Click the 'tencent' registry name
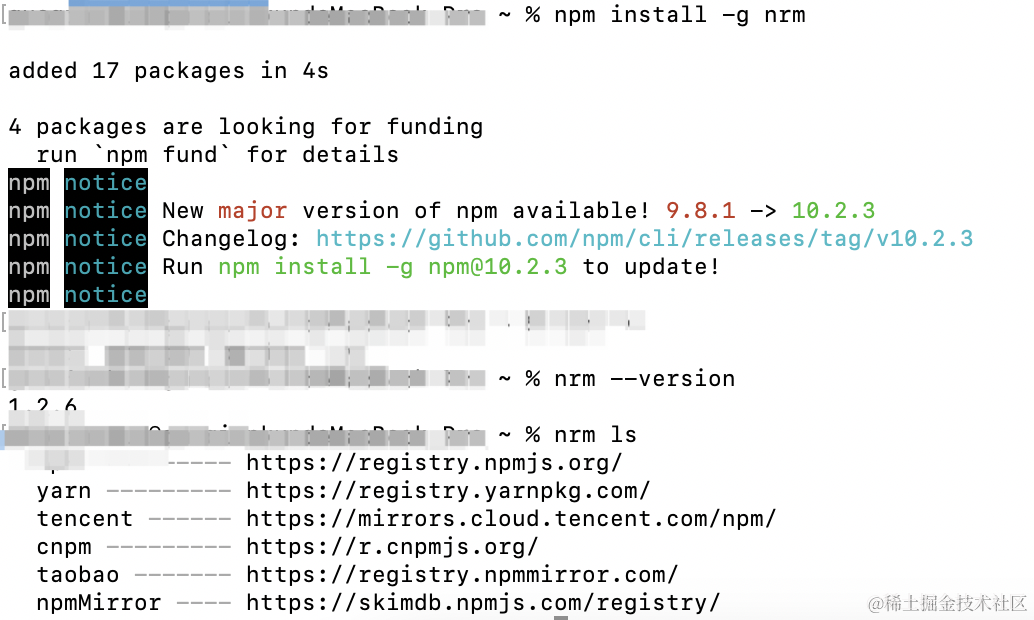This screenshot has width=1034, height=620. (84, 519)
